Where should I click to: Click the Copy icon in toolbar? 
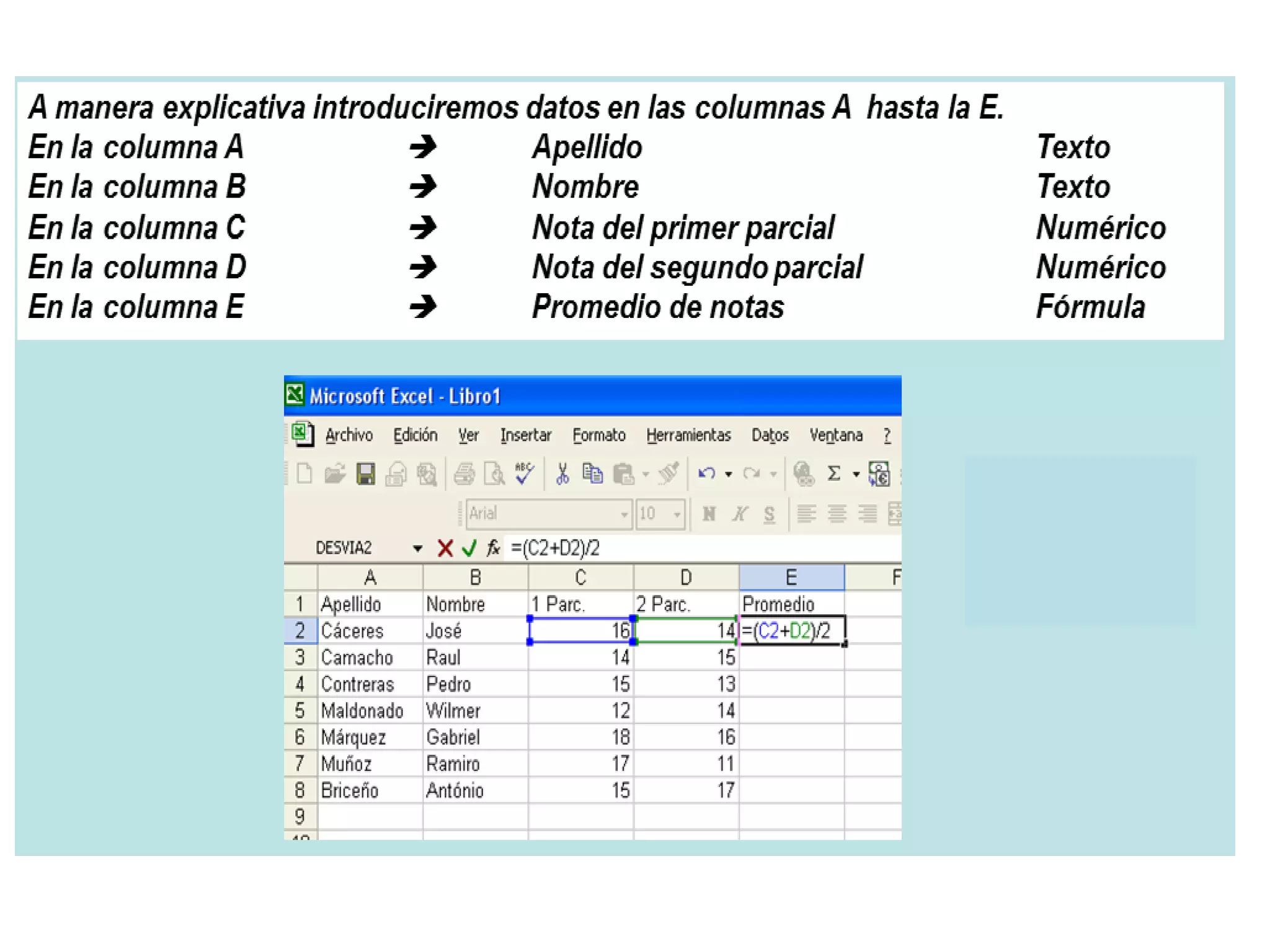click(x=592, y=474)
